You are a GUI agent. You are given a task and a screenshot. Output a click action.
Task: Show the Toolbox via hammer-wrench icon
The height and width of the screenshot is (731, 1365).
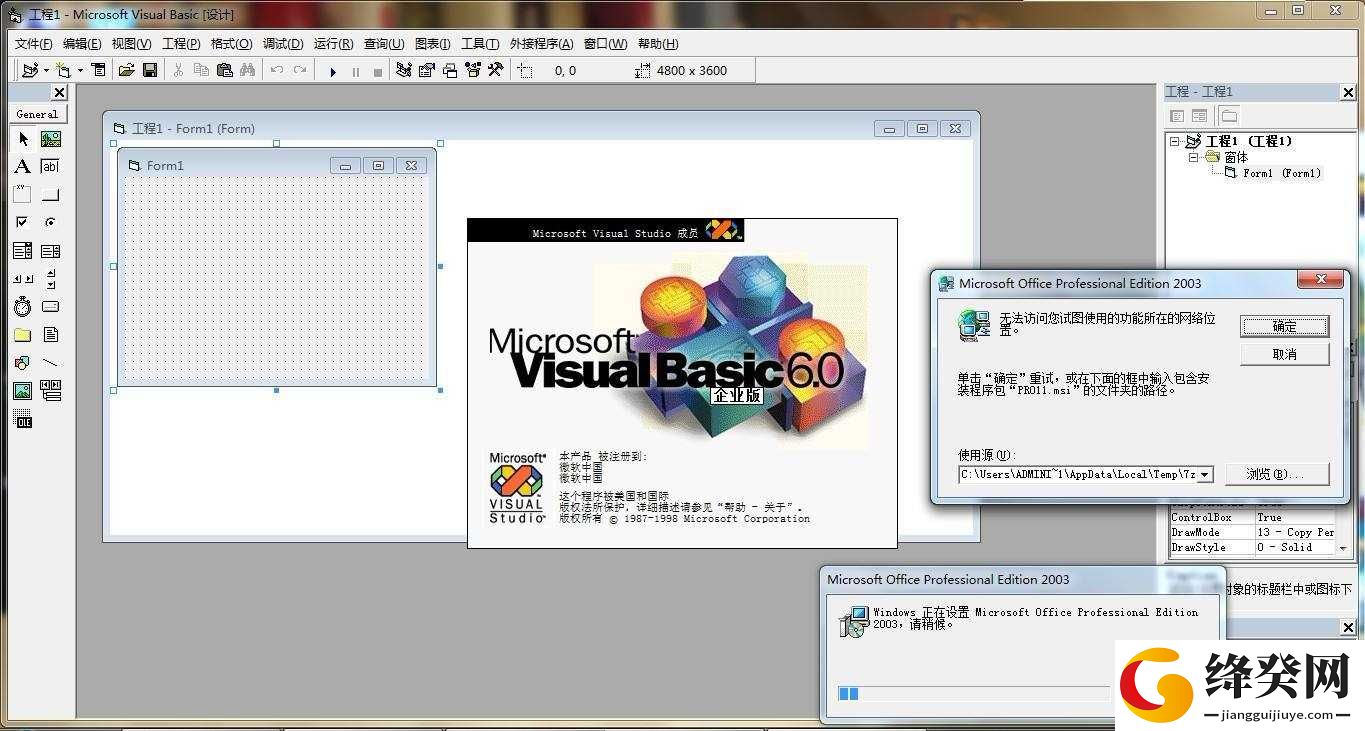coord(496,70)
